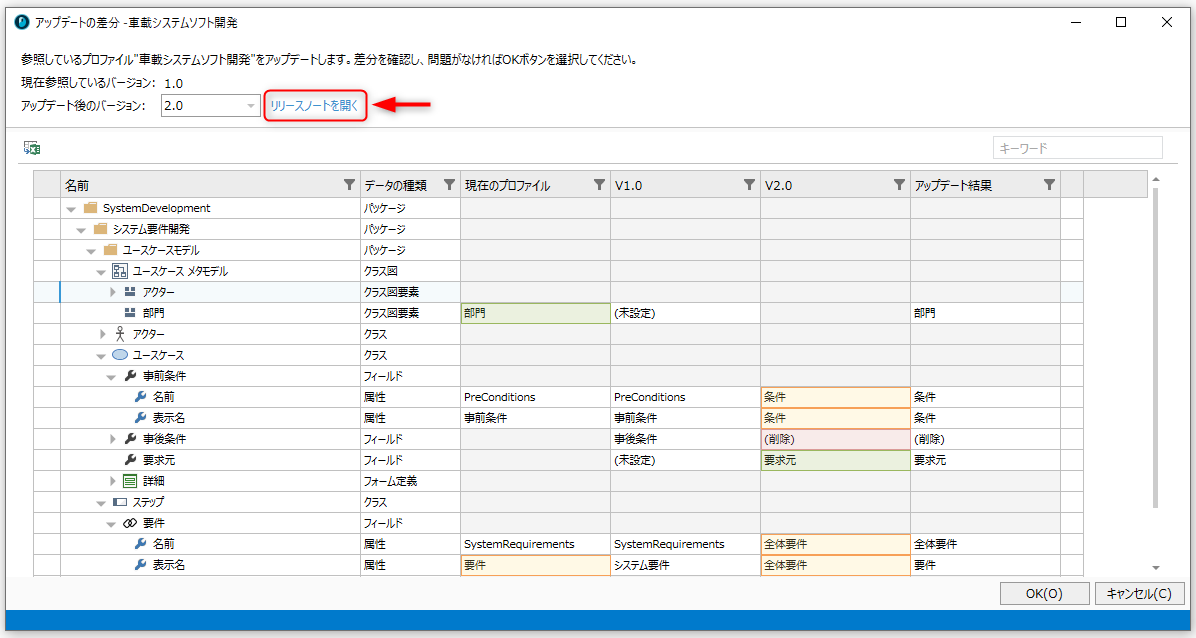This screenshot has width=1196, height=638.
Task: Collapse the 要件 field node
Action: pyautogui.click(x=112, y=524)
